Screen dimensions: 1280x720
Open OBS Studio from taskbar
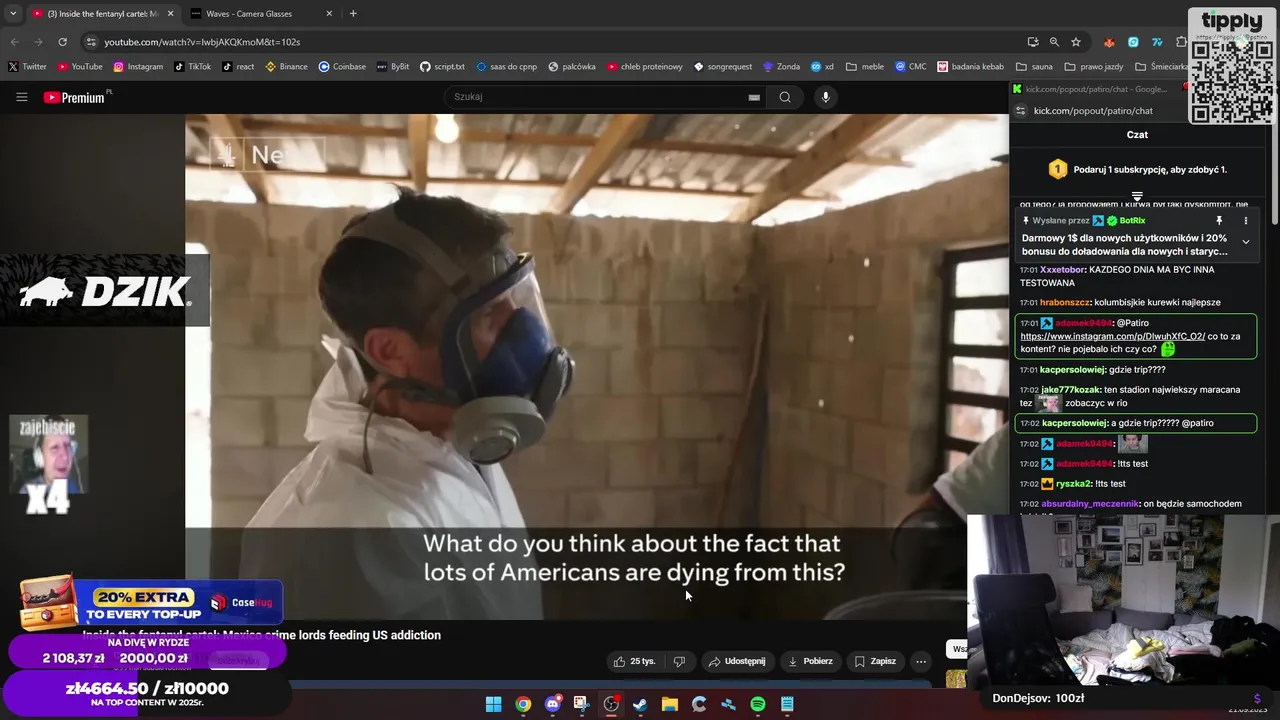(x=611, y=704)
